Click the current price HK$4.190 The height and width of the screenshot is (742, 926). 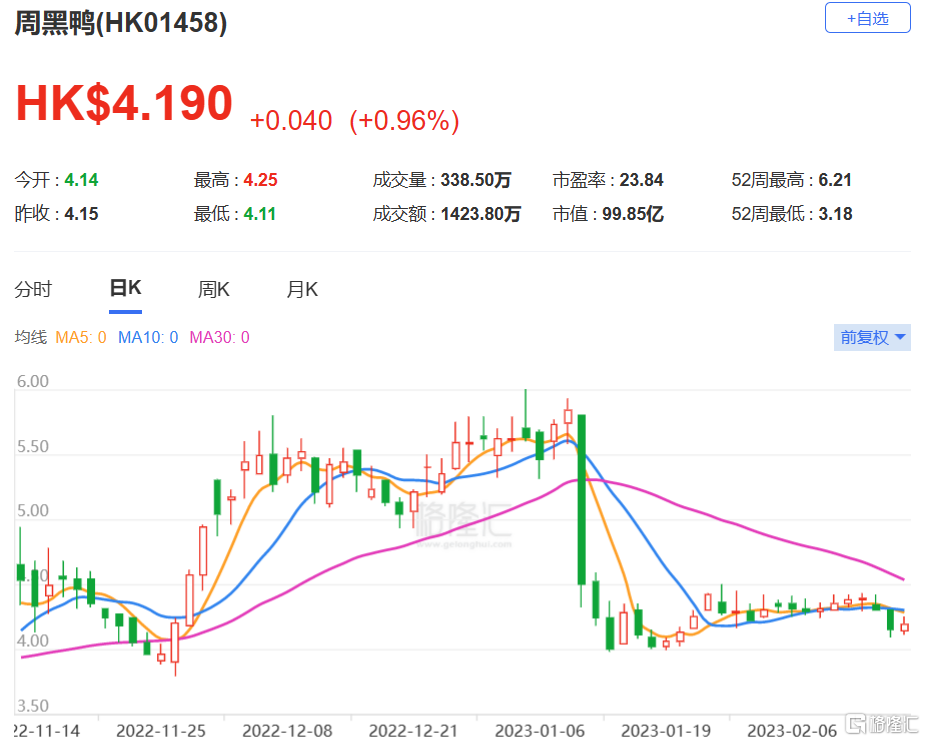[124, 103]
